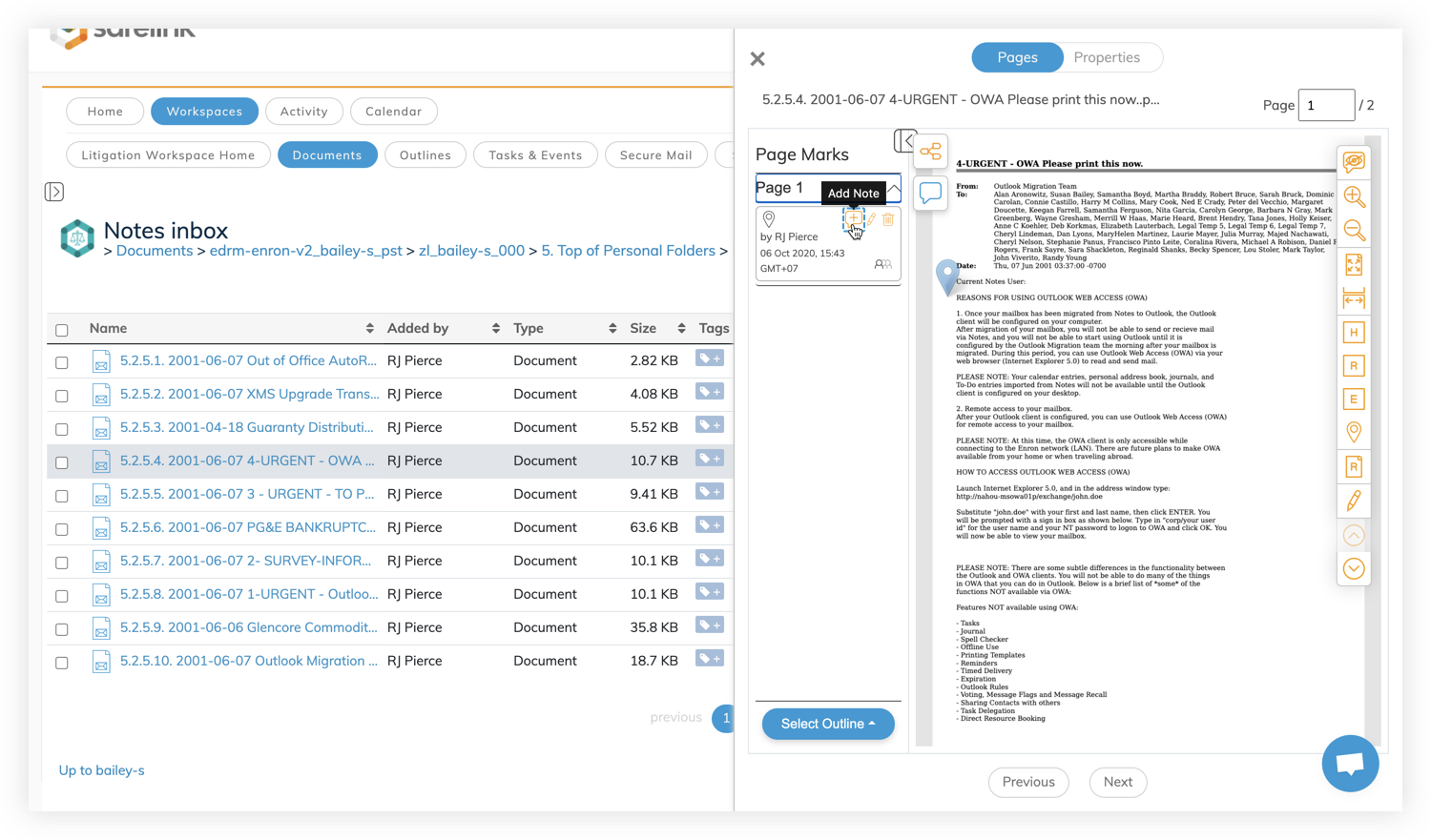Add tag to 5.2.5.1 Out of Office document
Viewport: 1431px width, 840px height.
[x=710, y=359]
